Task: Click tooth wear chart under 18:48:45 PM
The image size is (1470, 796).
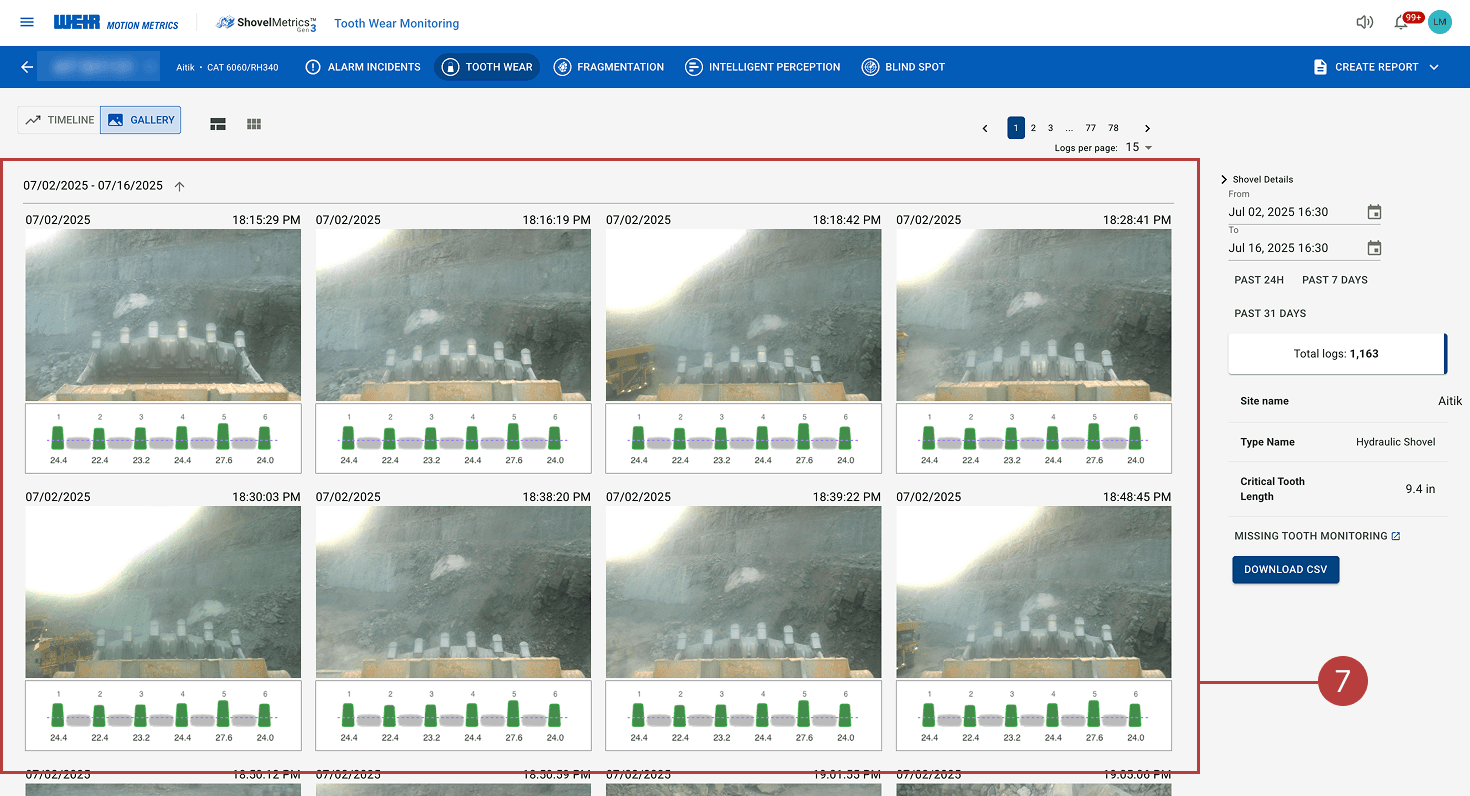Action: pos(1034,715)
